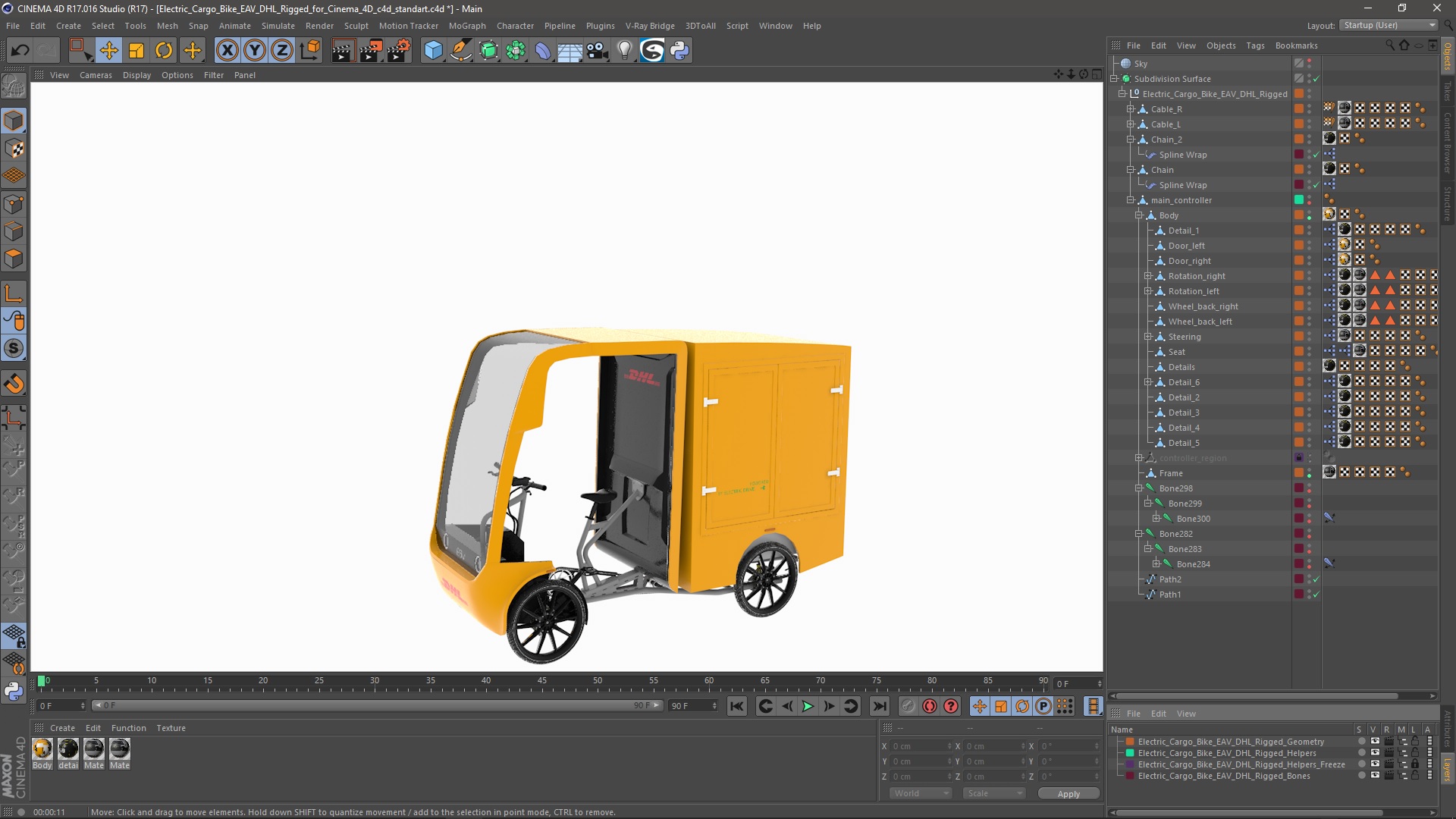This screenshot has height=819, width=1456.
Task: Select Polygons mode in left sidebar
Action: [14, 259]
